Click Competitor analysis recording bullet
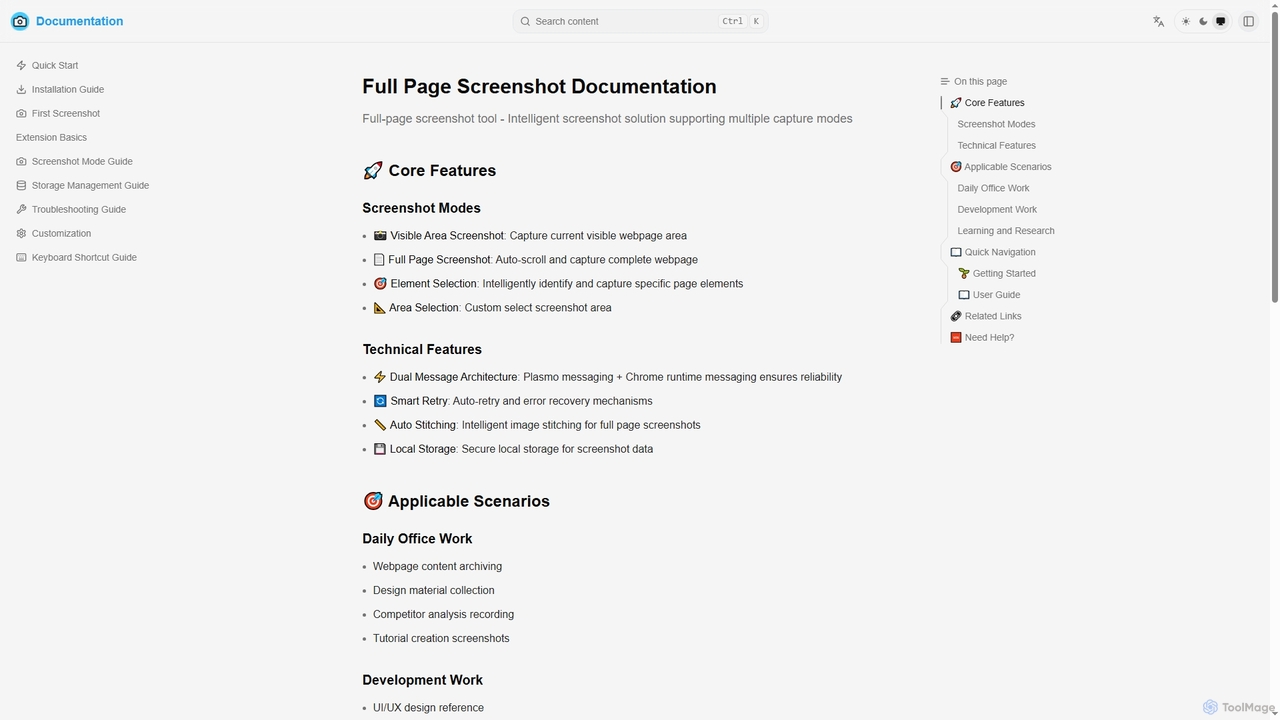Viewport: 1280px width, 720px height. pos(443,614)
